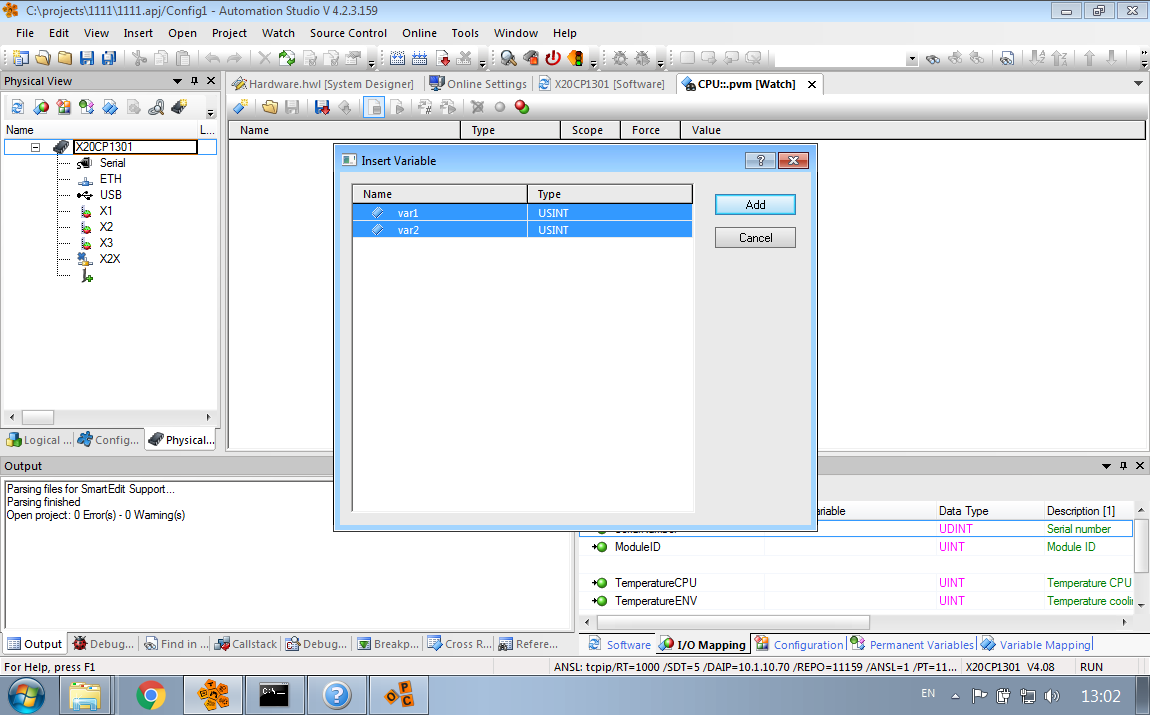Open the Output panel dropdown arrow
Image resolution: width=1150 pixels, height=715 pixels.
(x=1106, y=466)
